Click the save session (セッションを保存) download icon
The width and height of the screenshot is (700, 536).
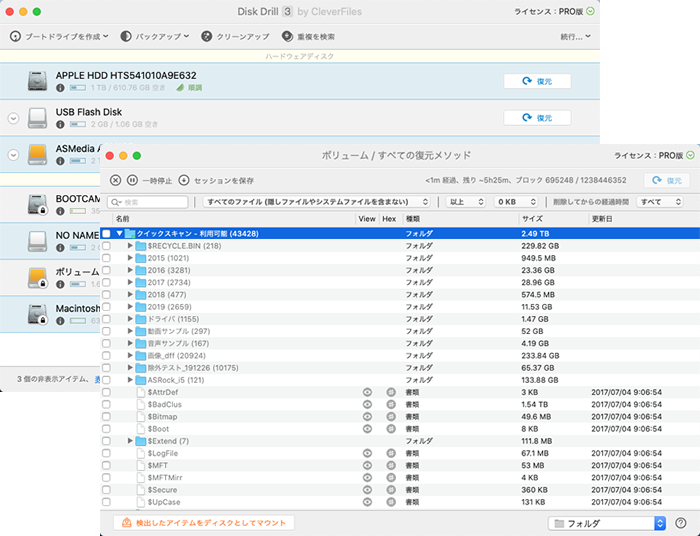183,180
